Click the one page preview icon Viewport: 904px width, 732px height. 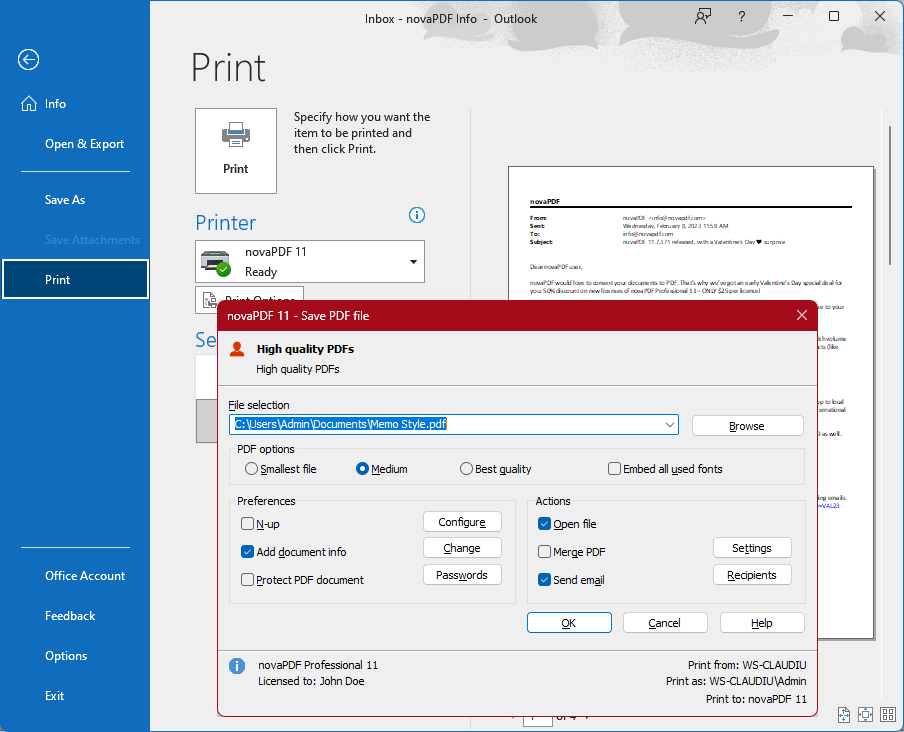click(x=865, y=715)
